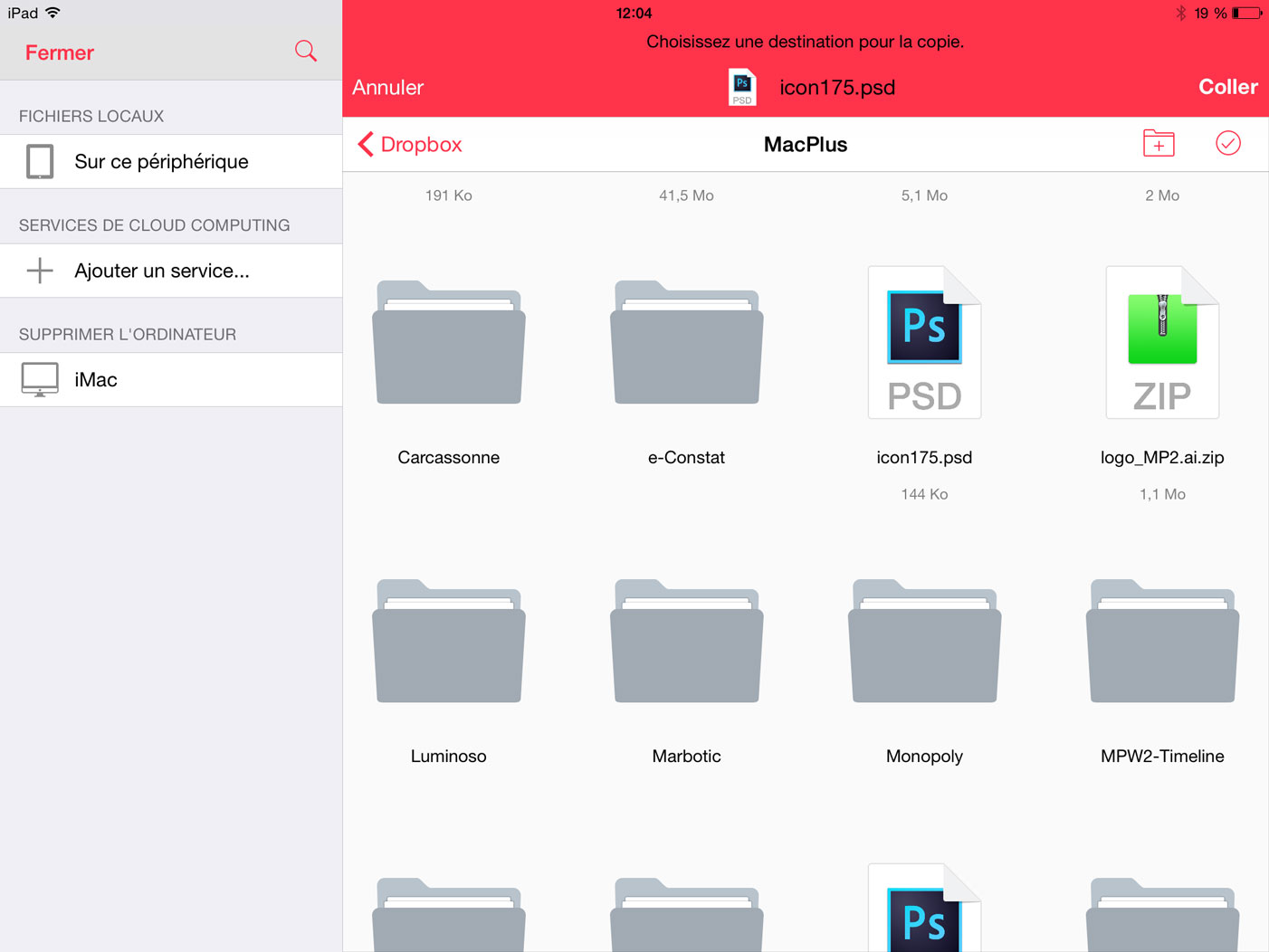Tap the Bluetooth status icon

point(1180,13)
